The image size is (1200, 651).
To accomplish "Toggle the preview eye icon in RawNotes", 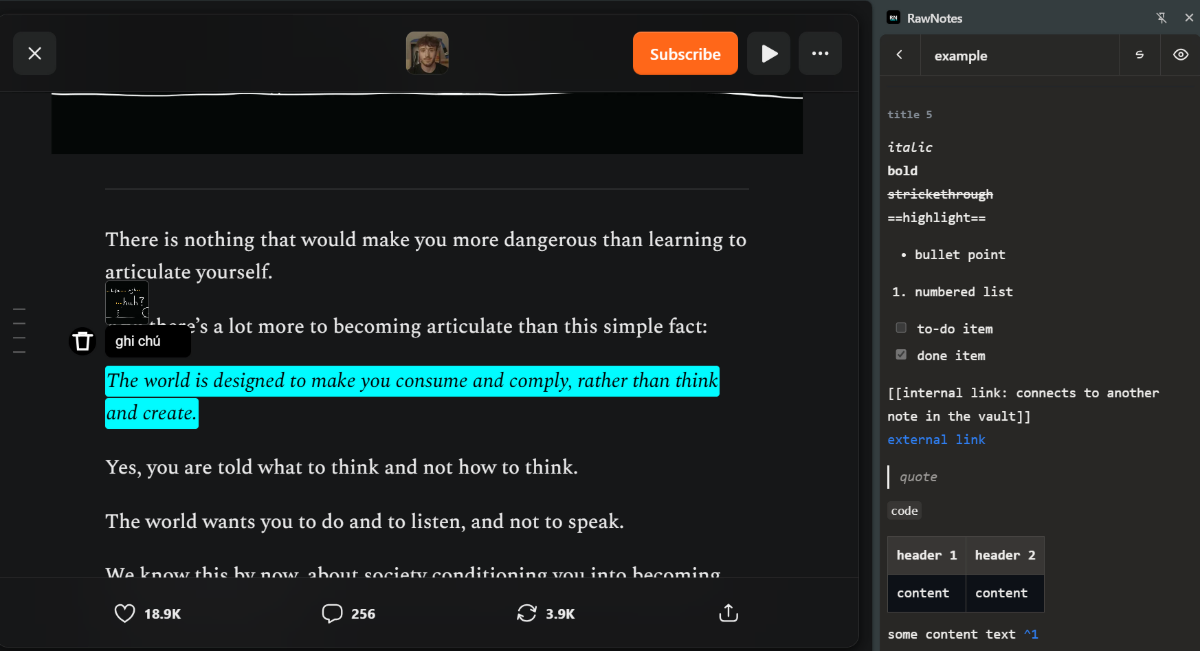I will tap(1180, 55).
